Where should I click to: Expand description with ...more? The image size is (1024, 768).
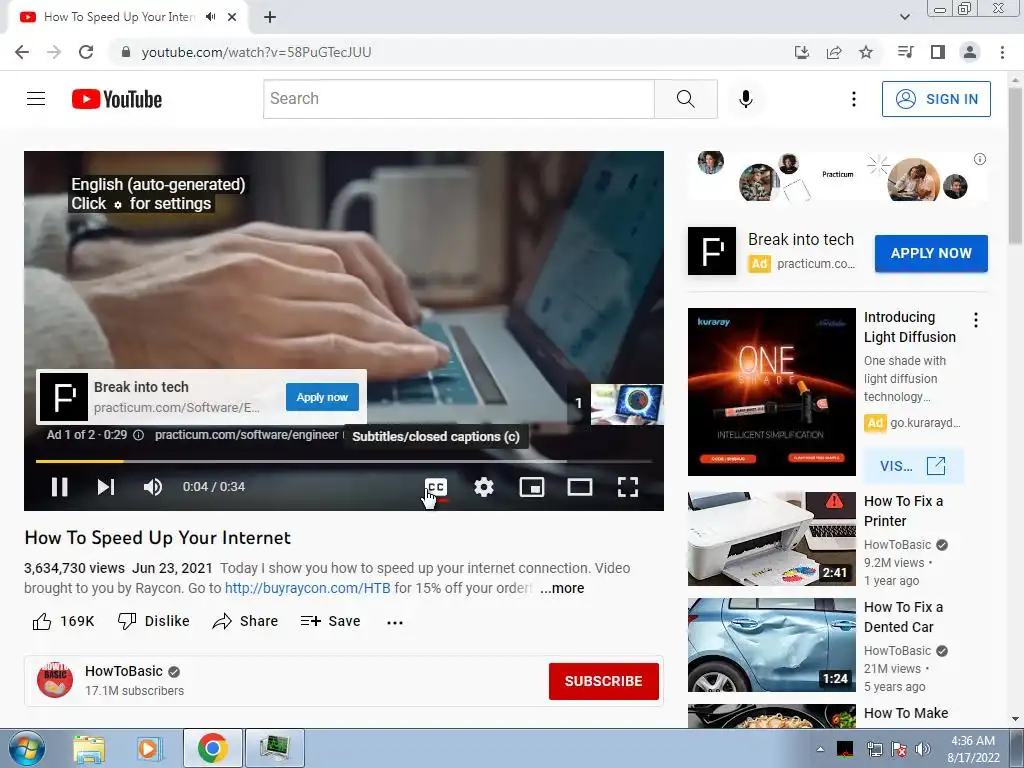[x=562, y=588]
